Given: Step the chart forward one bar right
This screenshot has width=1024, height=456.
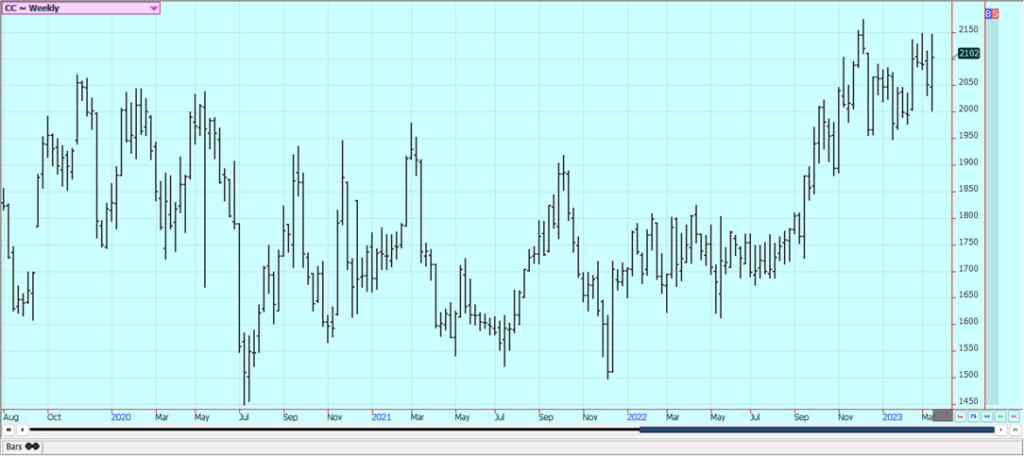Looking at the screenshot, I should pos(1001,430).
